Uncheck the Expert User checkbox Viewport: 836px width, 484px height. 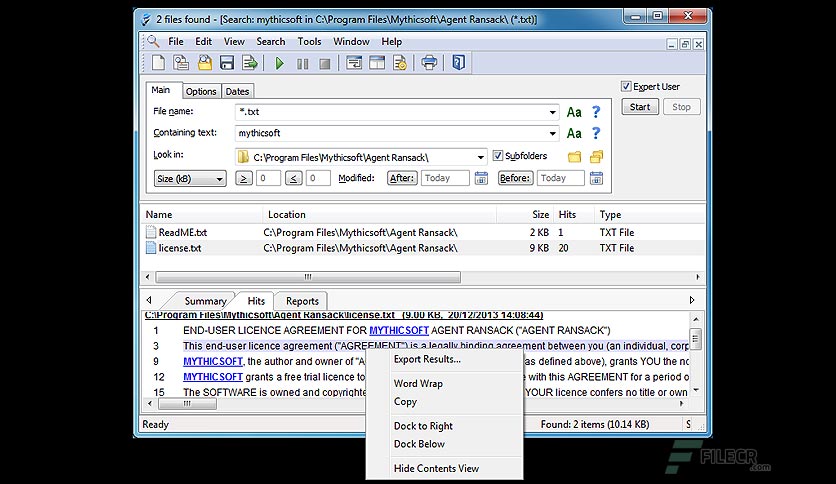pyautogui.click(x=626, y=86)
